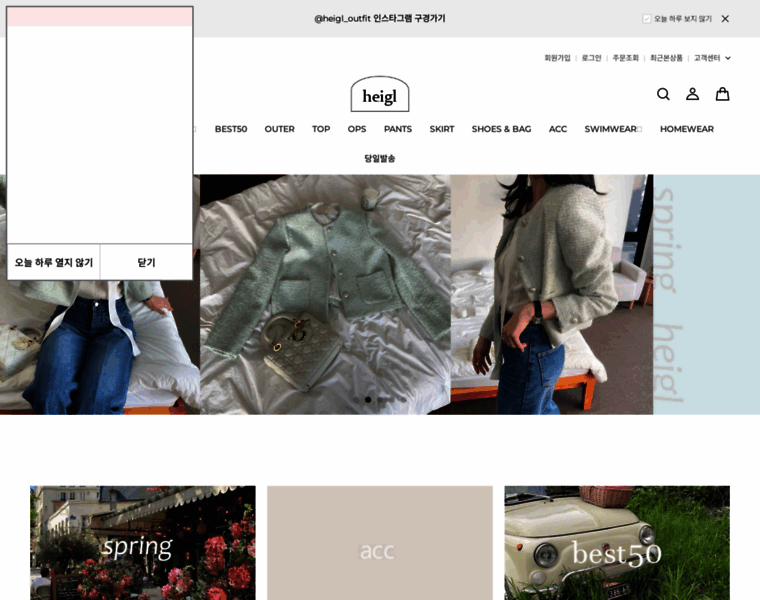Open the HOMEWEAR menu

(x=687, y=129)
